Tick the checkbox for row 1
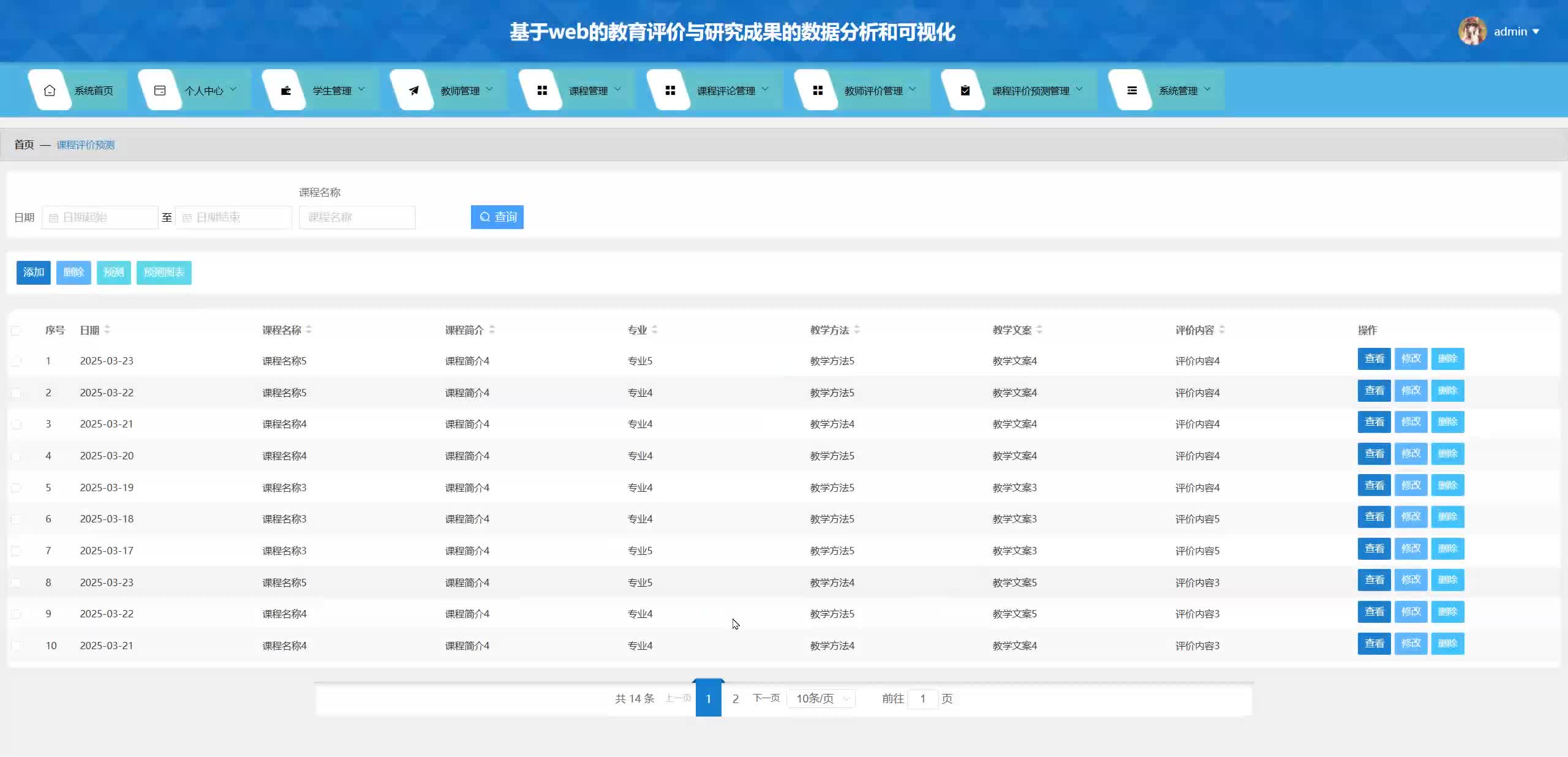Screen dimensions: 1568x757 coord(16,361)
